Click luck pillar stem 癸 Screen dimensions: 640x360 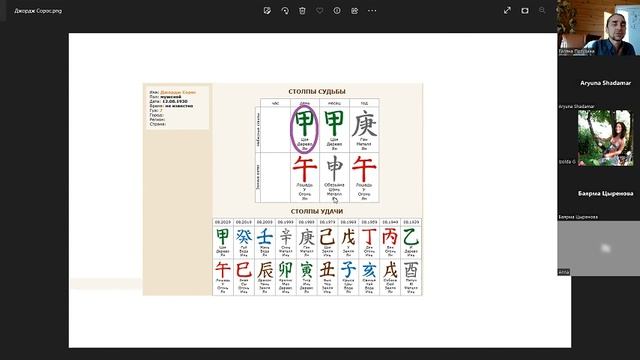[x=244, y=237]
